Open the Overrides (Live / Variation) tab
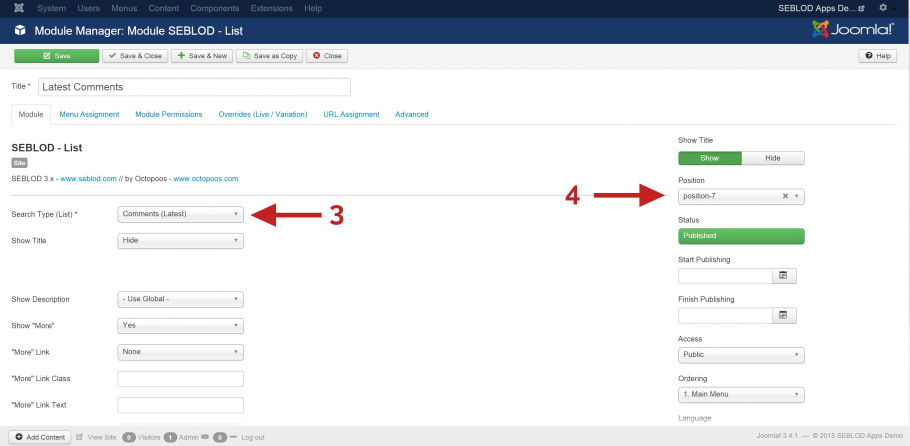 click(263, 114)
